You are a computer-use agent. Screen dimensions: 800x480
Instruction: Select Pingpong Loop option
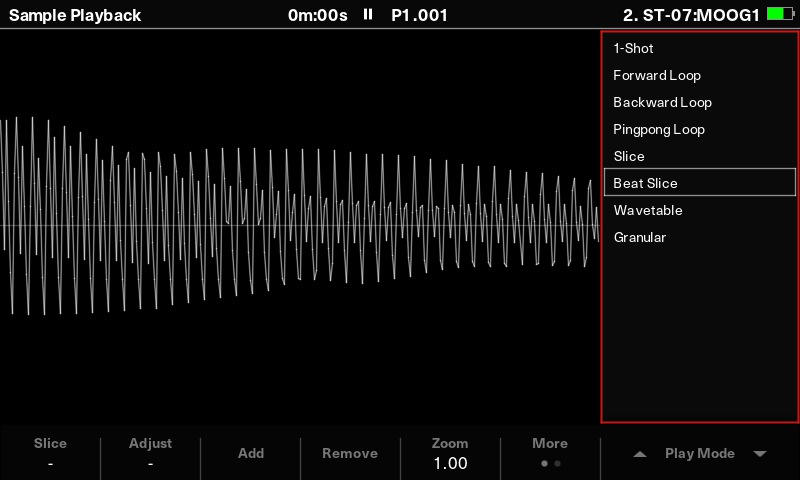[x=699, y=130]
